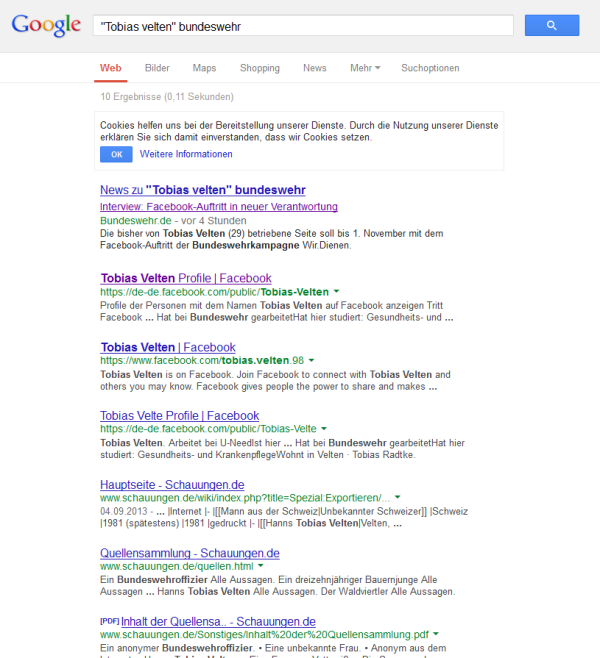
Task: Open the Shopping tab
Action: pyautogui.click(x=260, y=68)
